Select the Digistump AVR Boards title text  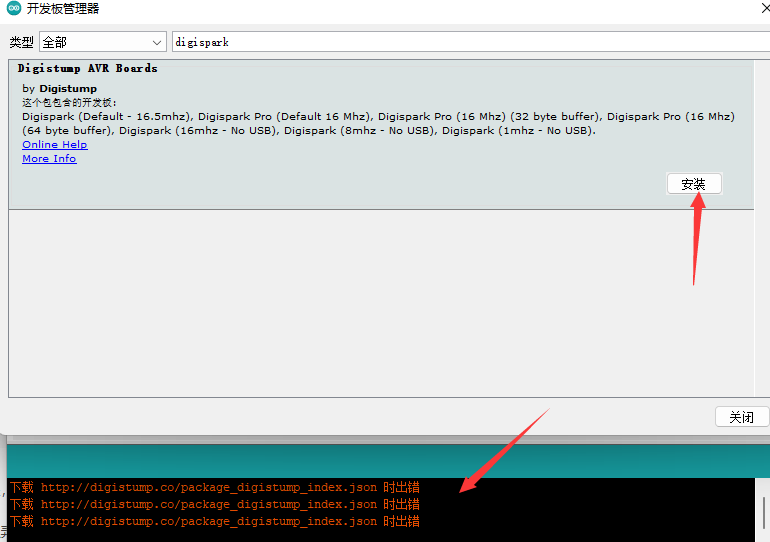point(87,68)
